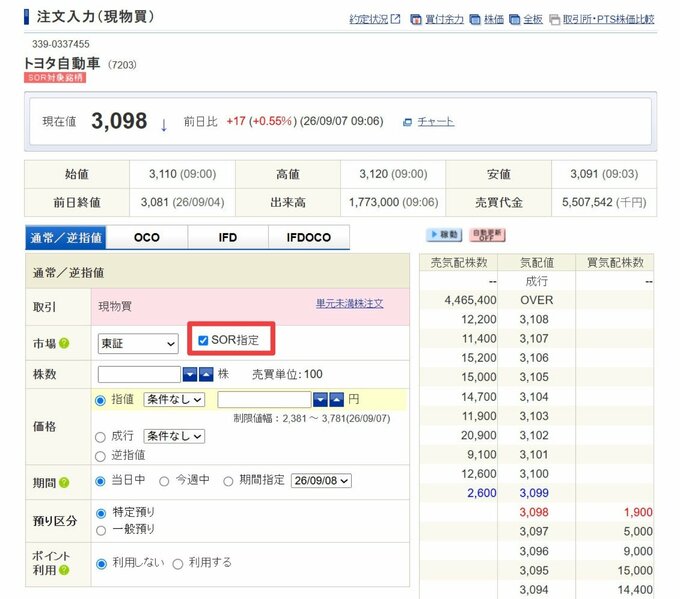Select the 成行 radio button
Viewport: 680px width, 599px height.
(x=100, y=437)
